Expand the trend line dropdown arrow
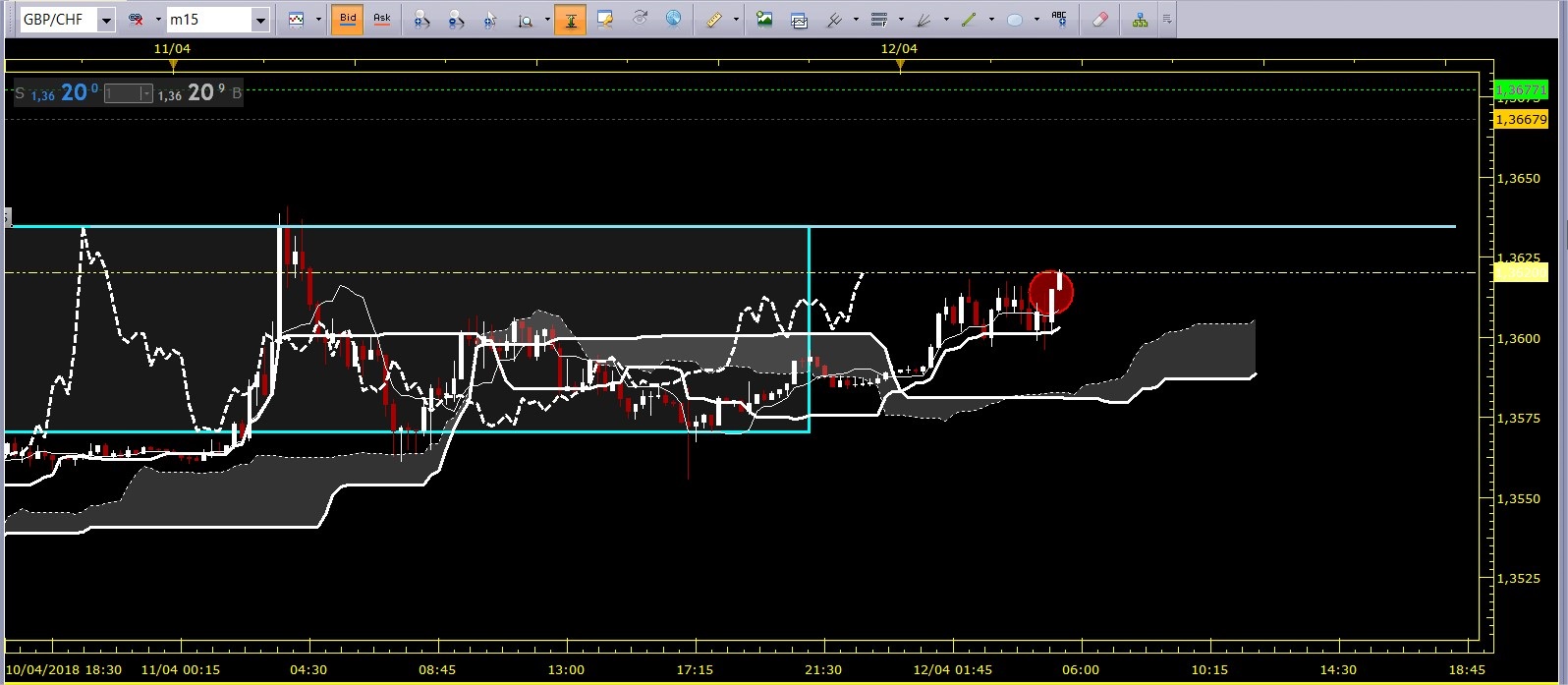This screenshot has width=1568, height=685. click(990, 20)
